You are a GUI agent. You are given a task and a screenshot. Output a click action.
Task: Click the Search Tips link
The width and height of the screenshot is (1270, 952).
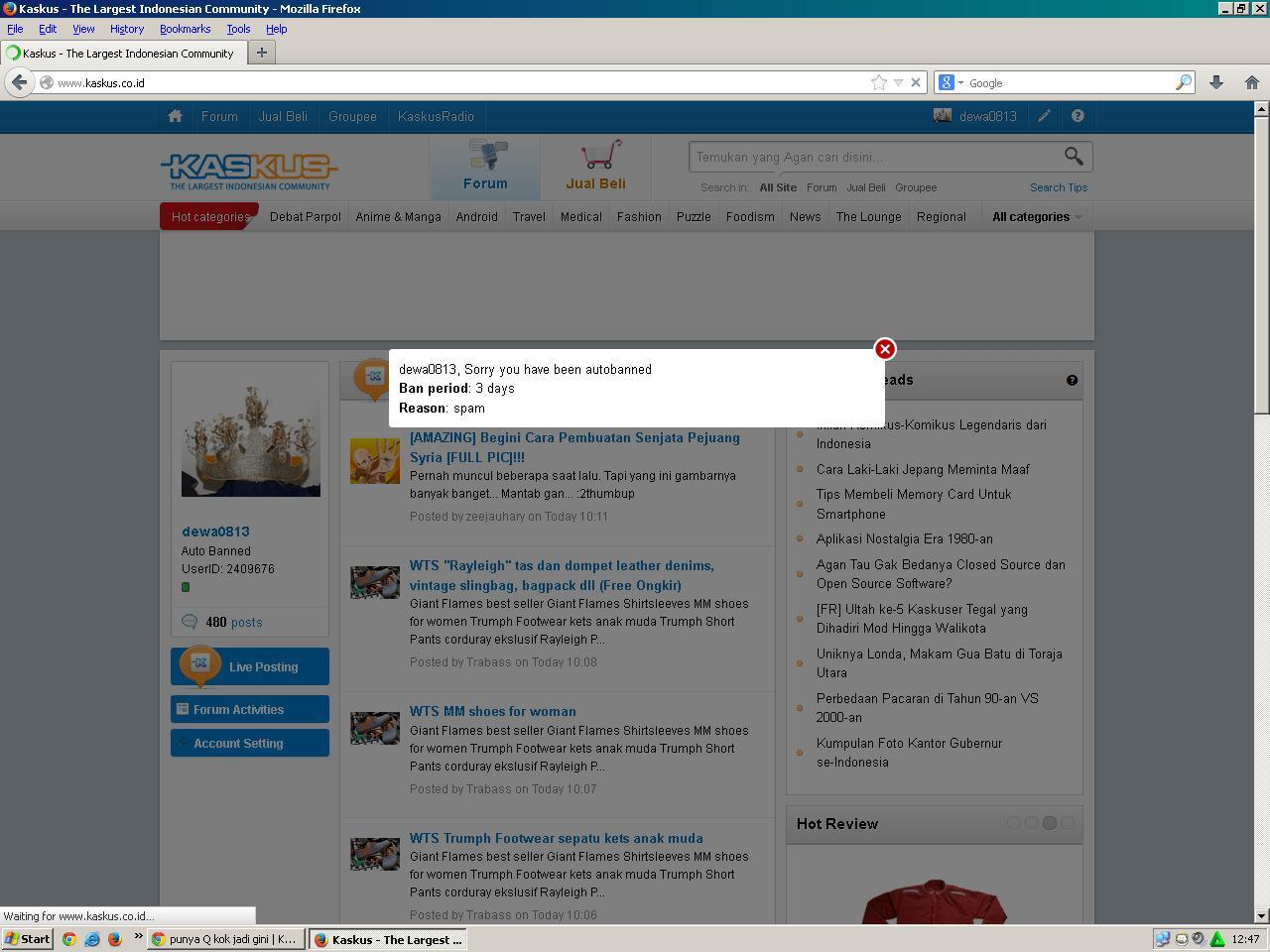(x=1058, y=187)
